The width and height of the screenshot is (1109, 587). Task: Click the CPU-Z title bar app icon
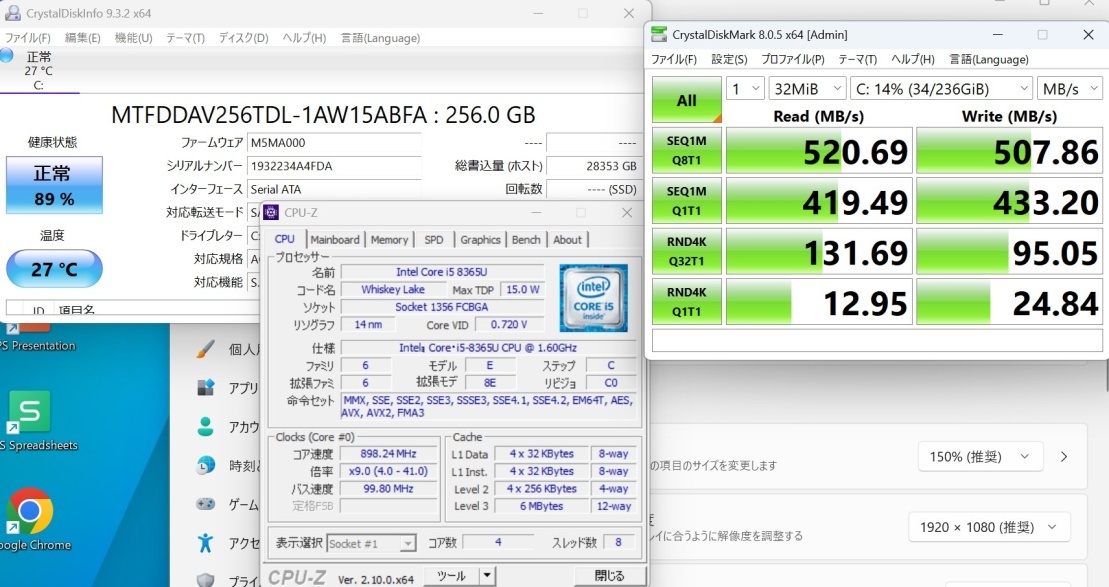pos(271,212)
